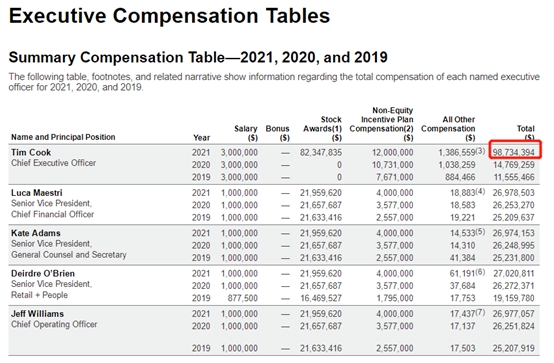Click Kate Adams in the table

coord(36,233)
